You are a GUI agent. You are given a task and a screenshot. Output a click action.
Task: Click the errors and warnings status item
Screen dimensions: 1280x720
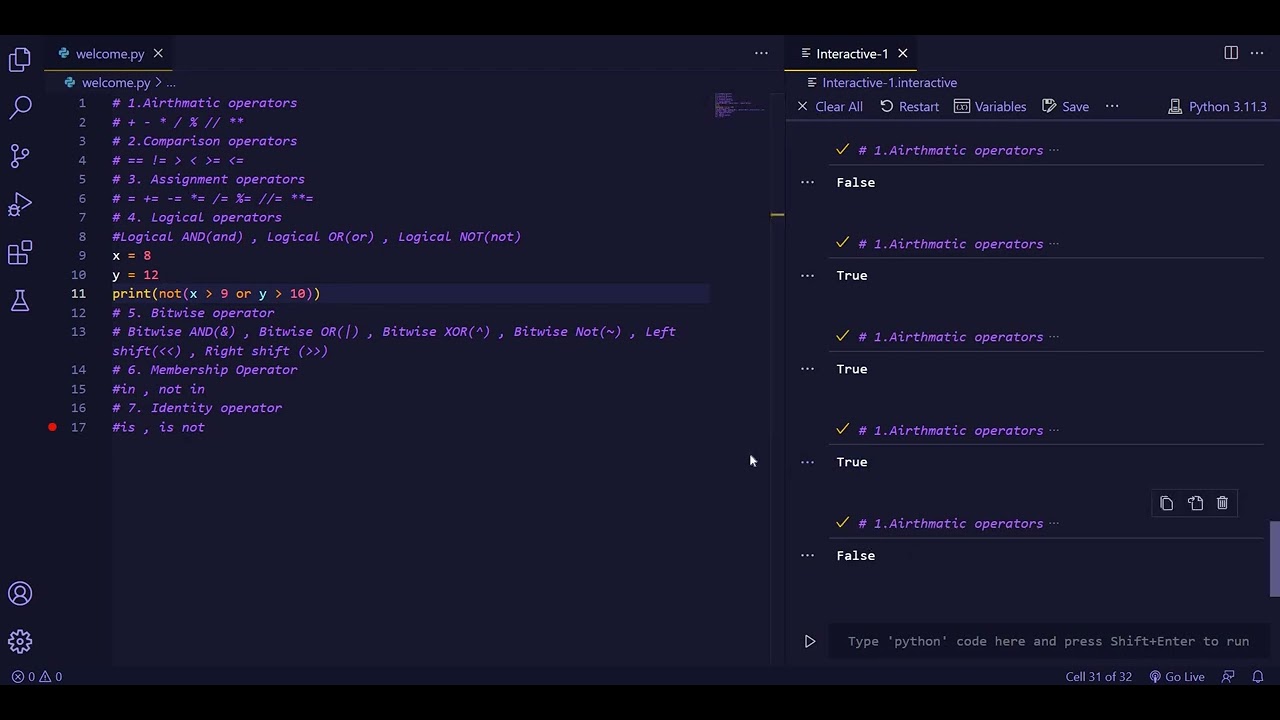(37, 677)
